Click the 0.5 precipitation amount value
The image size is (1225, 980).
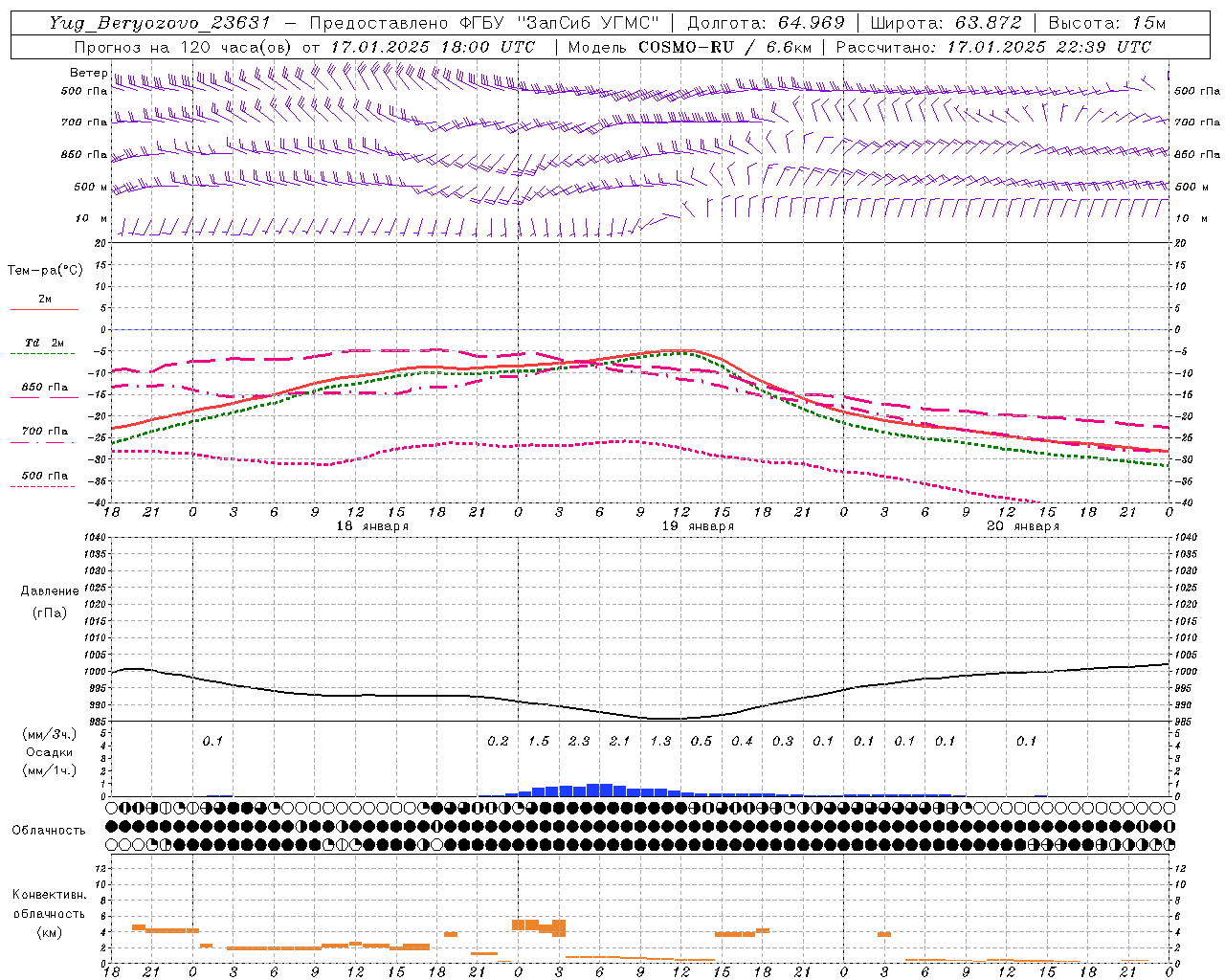pyautogui.click(x=702, y=742)
